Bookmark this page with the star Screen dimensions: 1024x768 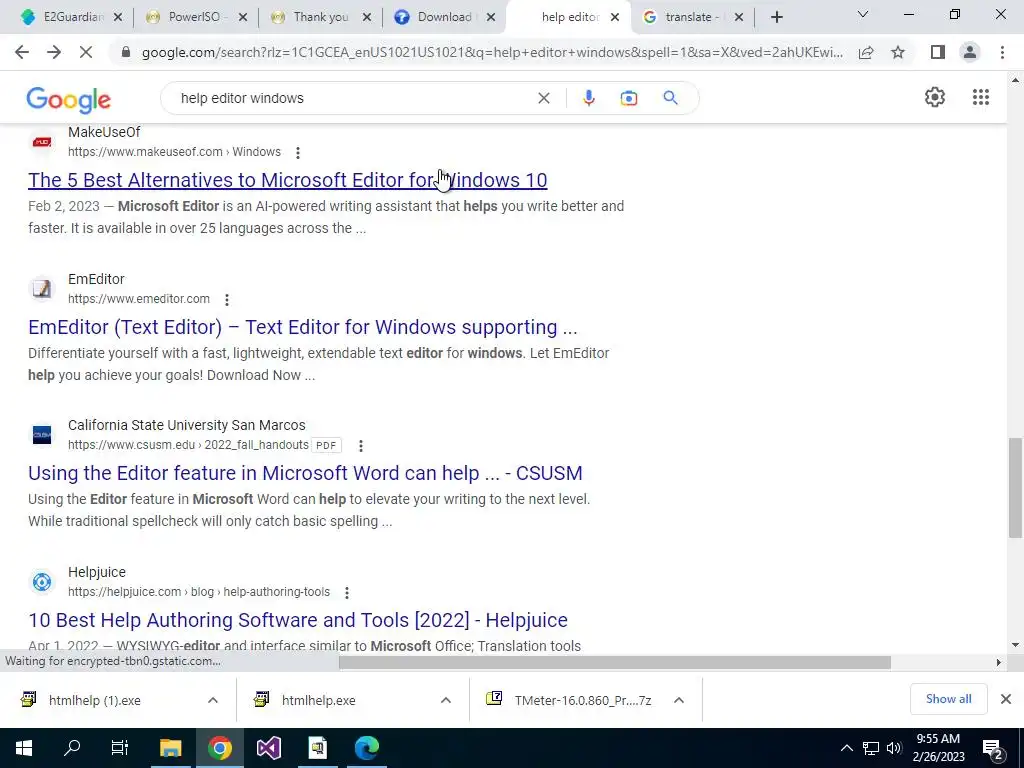click(898, 52)
